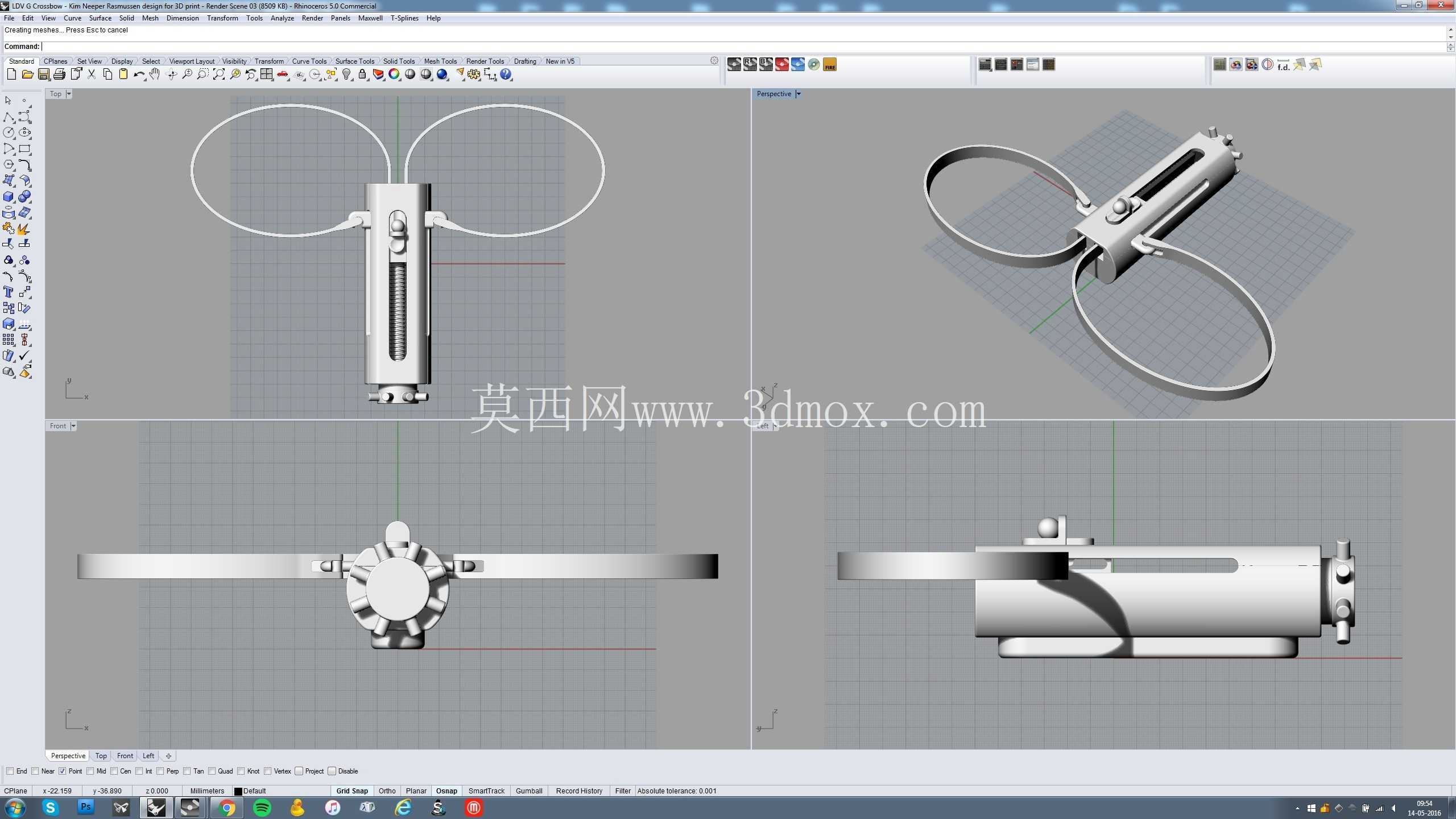Save the model with the floppy disk icon
The image size is (1456, 819).
pyautogui.click(x=43, y=75)
